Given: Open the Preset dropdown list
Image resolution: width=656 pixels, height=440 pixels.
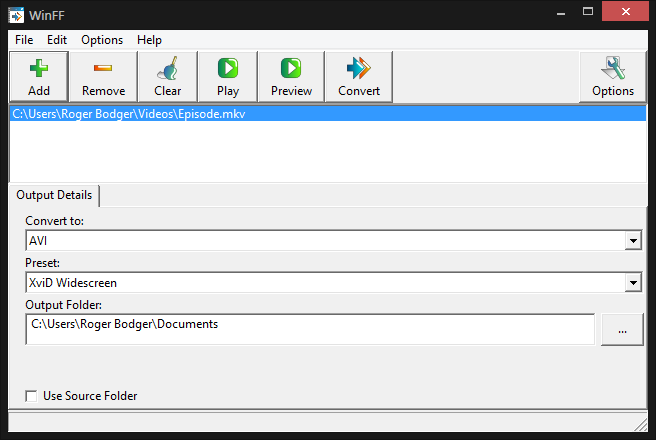Looking at the screenshot, I should point(632,284).
